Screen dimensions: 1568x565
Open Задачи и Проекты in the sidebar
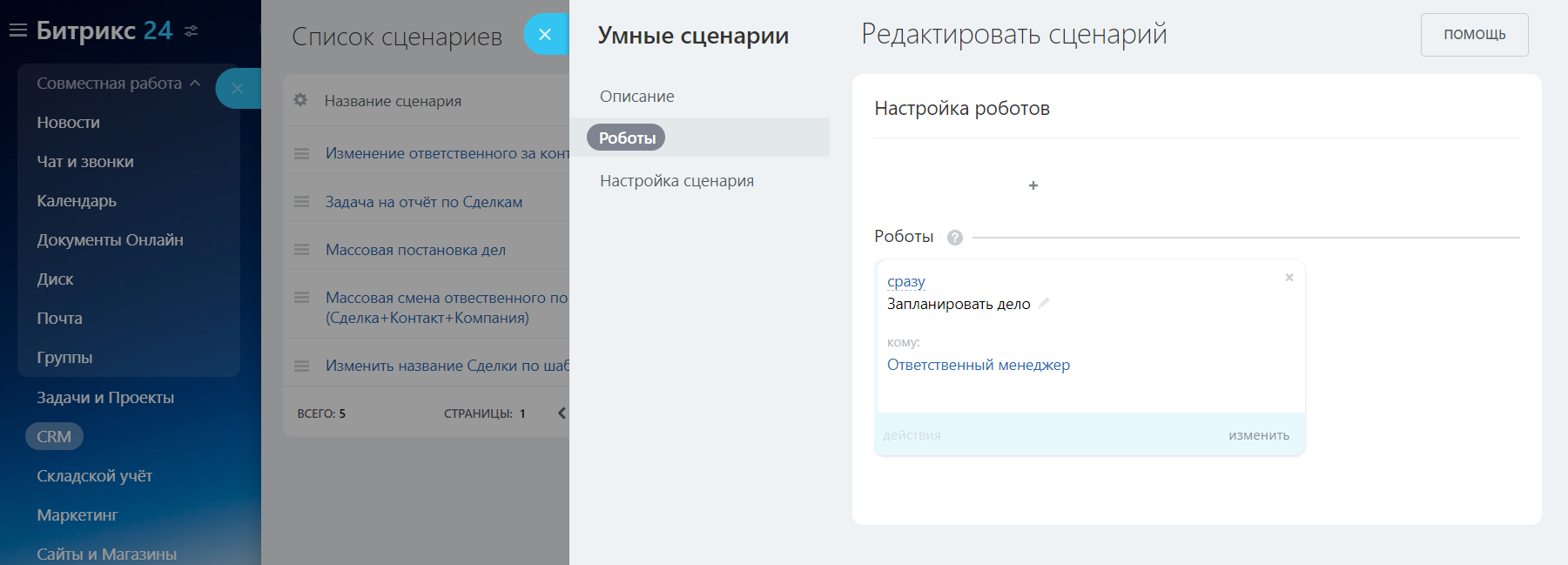point(105,398)
